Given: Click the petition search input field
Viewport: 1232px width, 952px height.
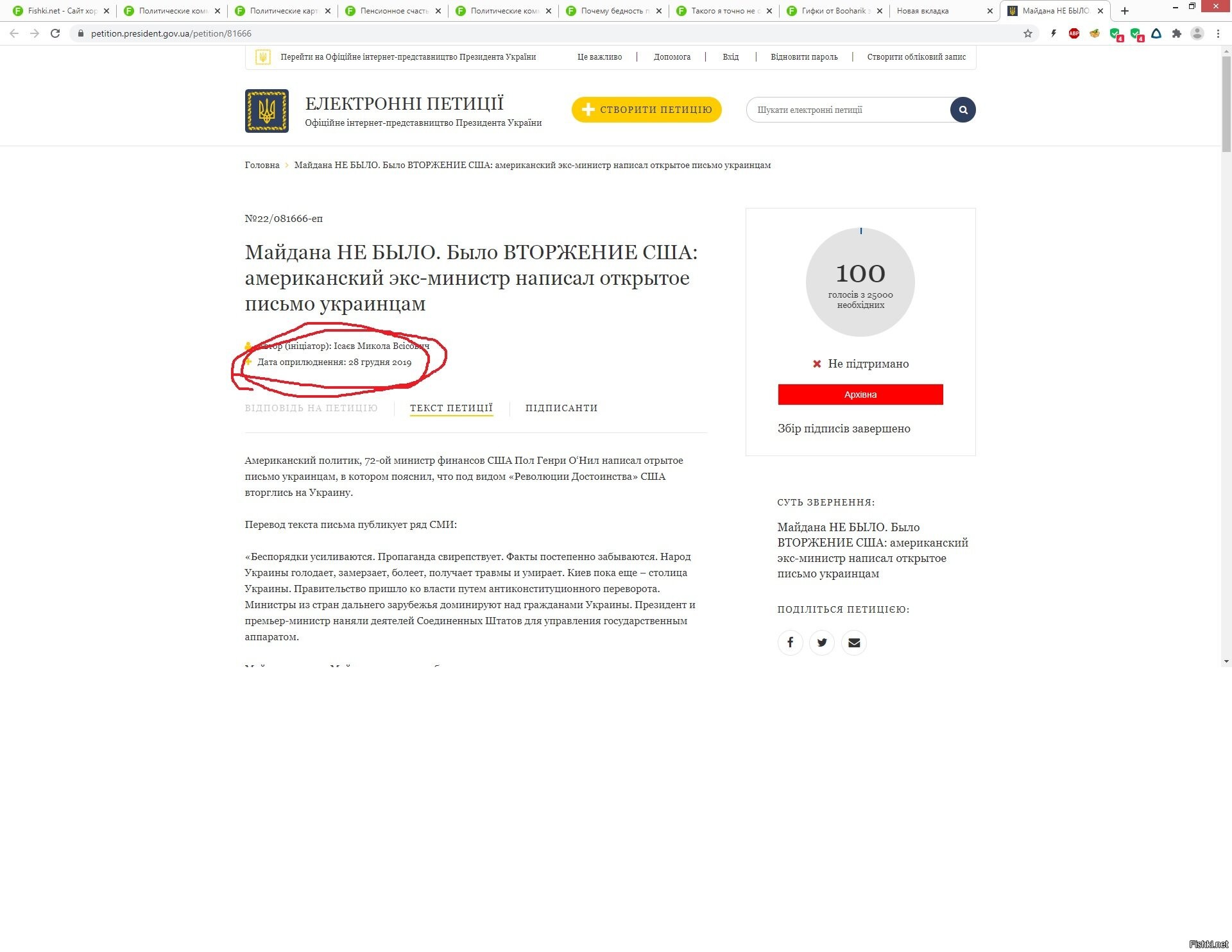Looking at the screenshot, I should (848, 110).
